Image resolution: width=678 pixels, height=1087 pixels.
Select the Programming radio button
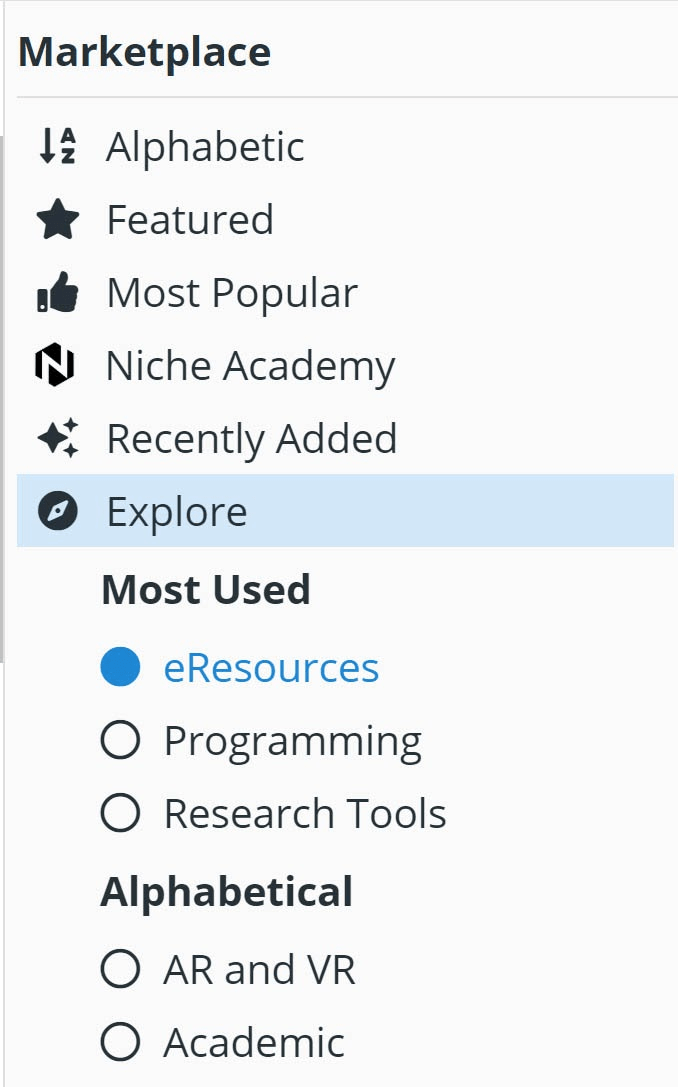[x=121, y=740]
